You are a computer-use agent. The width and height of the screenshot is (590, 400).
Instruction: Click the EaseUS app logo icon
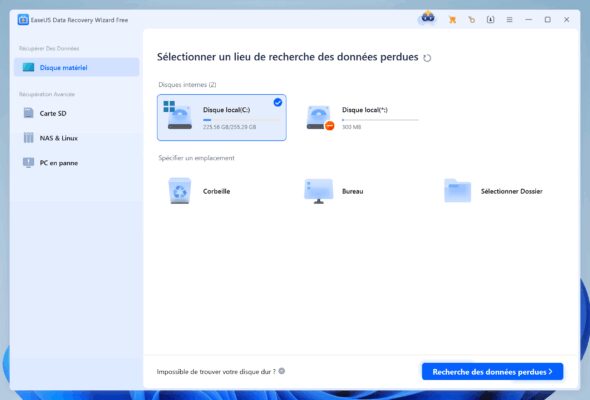23,20
